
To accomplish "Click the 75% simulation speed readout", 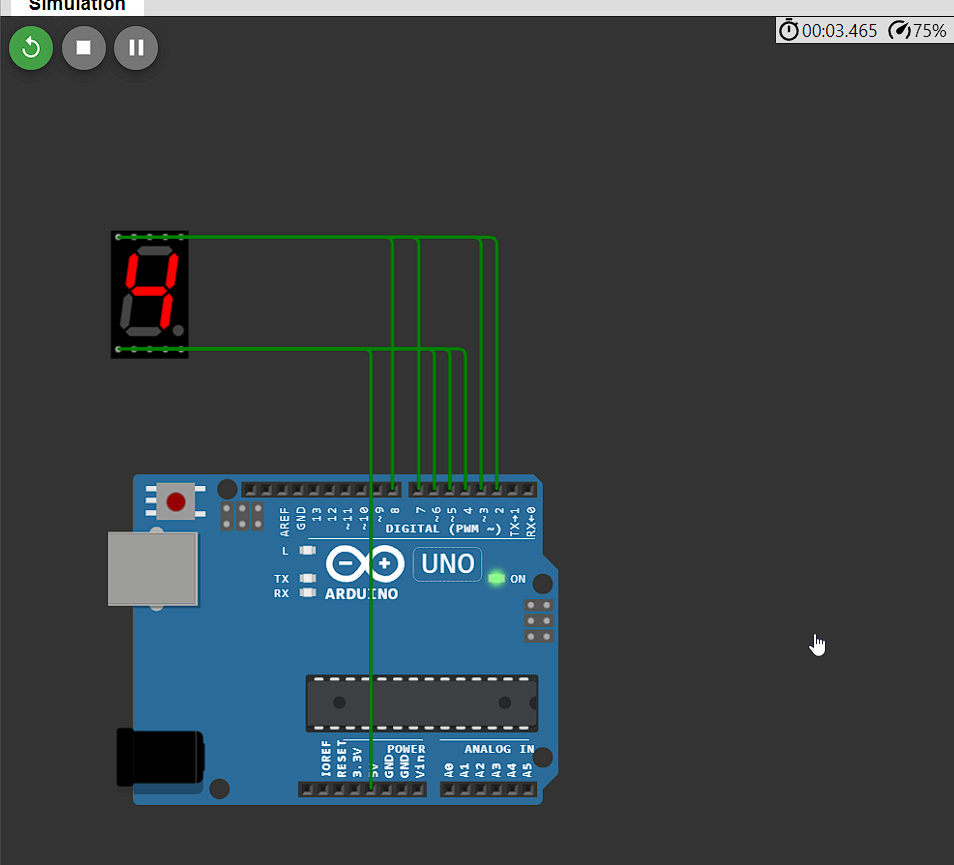I will coord(929,31).
